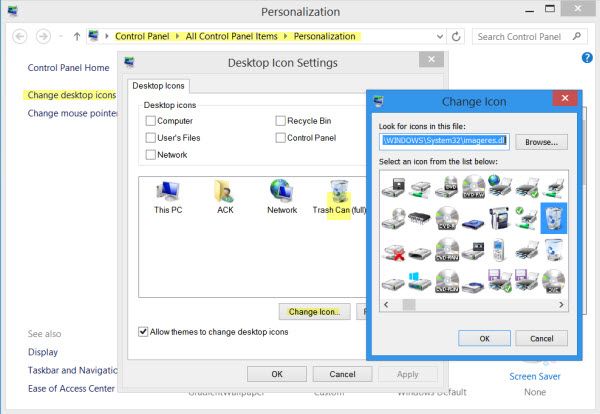Screen dimensions: 600x414
Task: Open the Change desktop icons link
Action: coord(72,95)
